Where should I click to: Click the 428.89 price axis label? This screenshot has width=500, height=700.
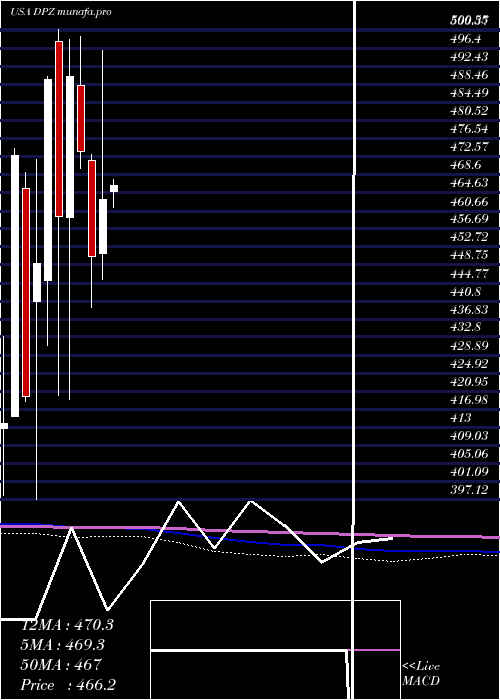[x=469, y=346]
